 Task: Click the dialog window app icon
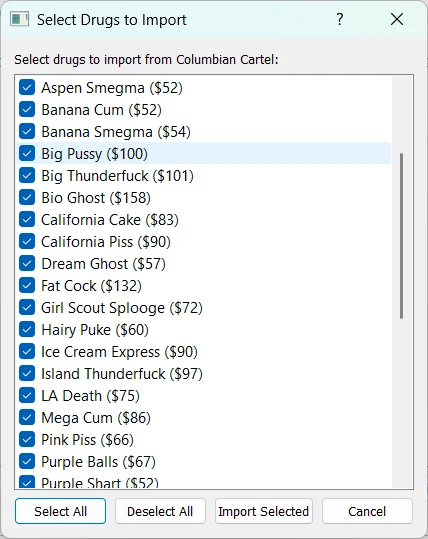tap(19, 19)
